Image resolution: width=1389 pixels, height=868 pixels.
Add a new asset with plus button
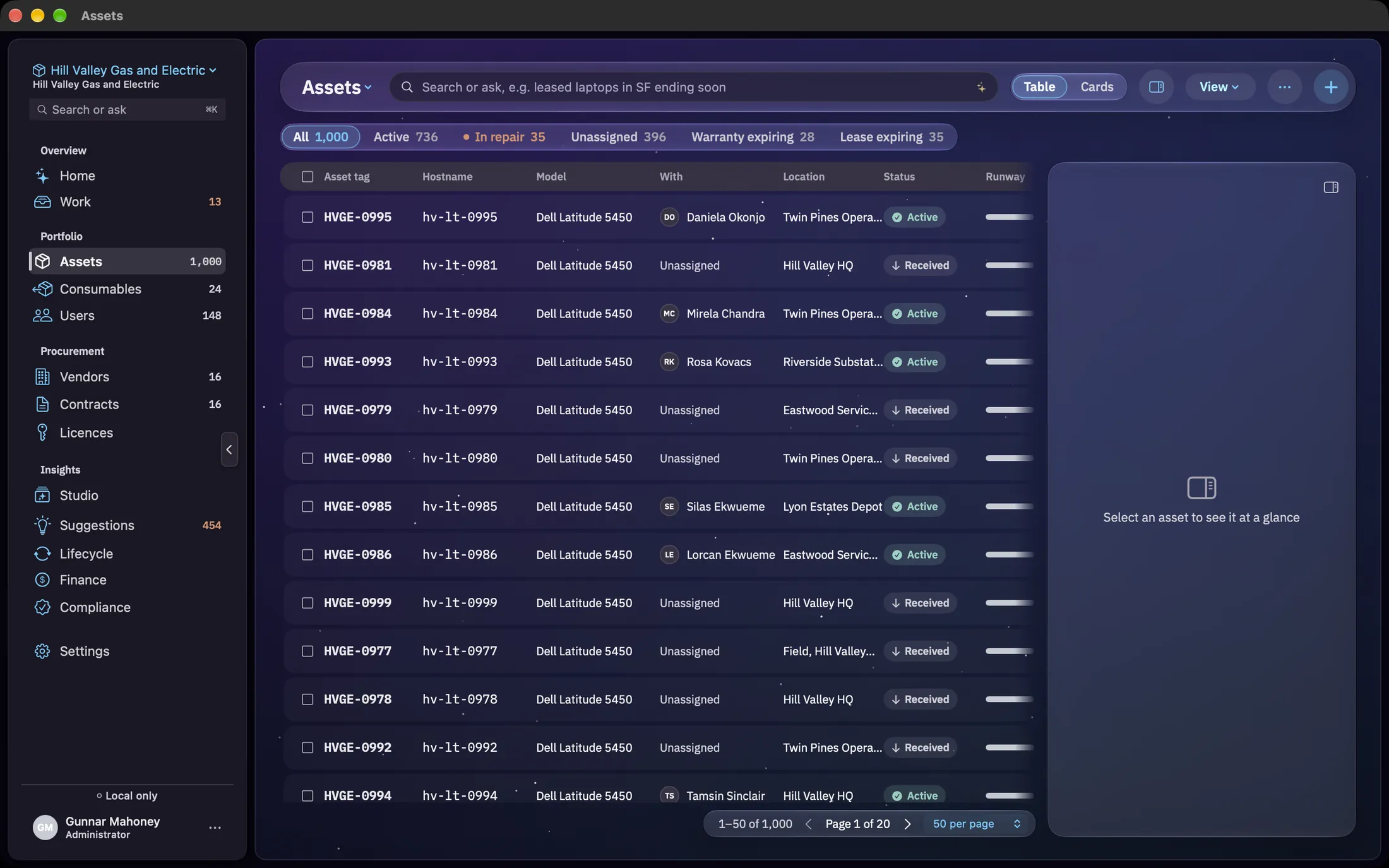(1331, 87)
